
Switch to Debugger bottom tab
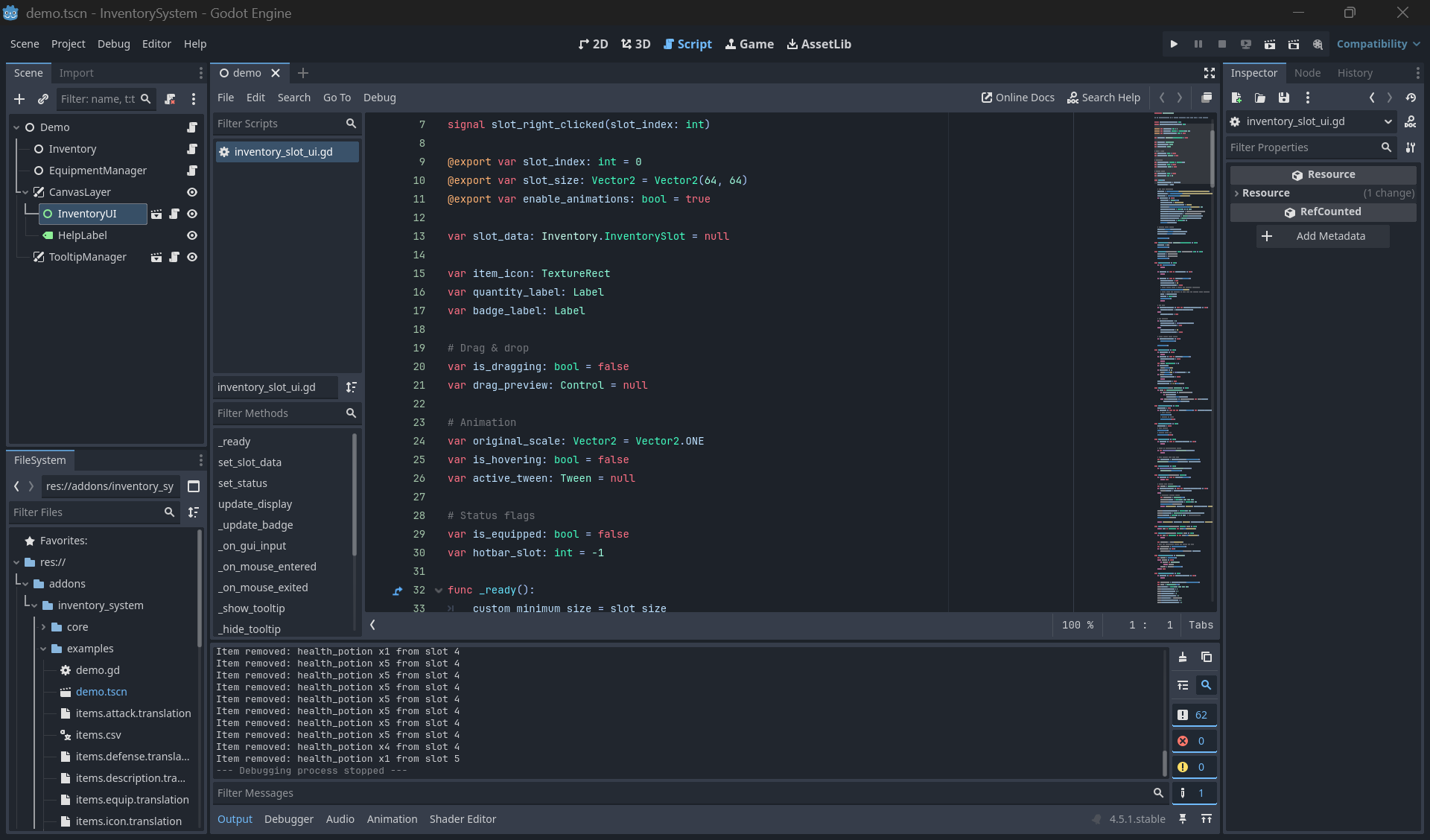(x=288, y=819)
